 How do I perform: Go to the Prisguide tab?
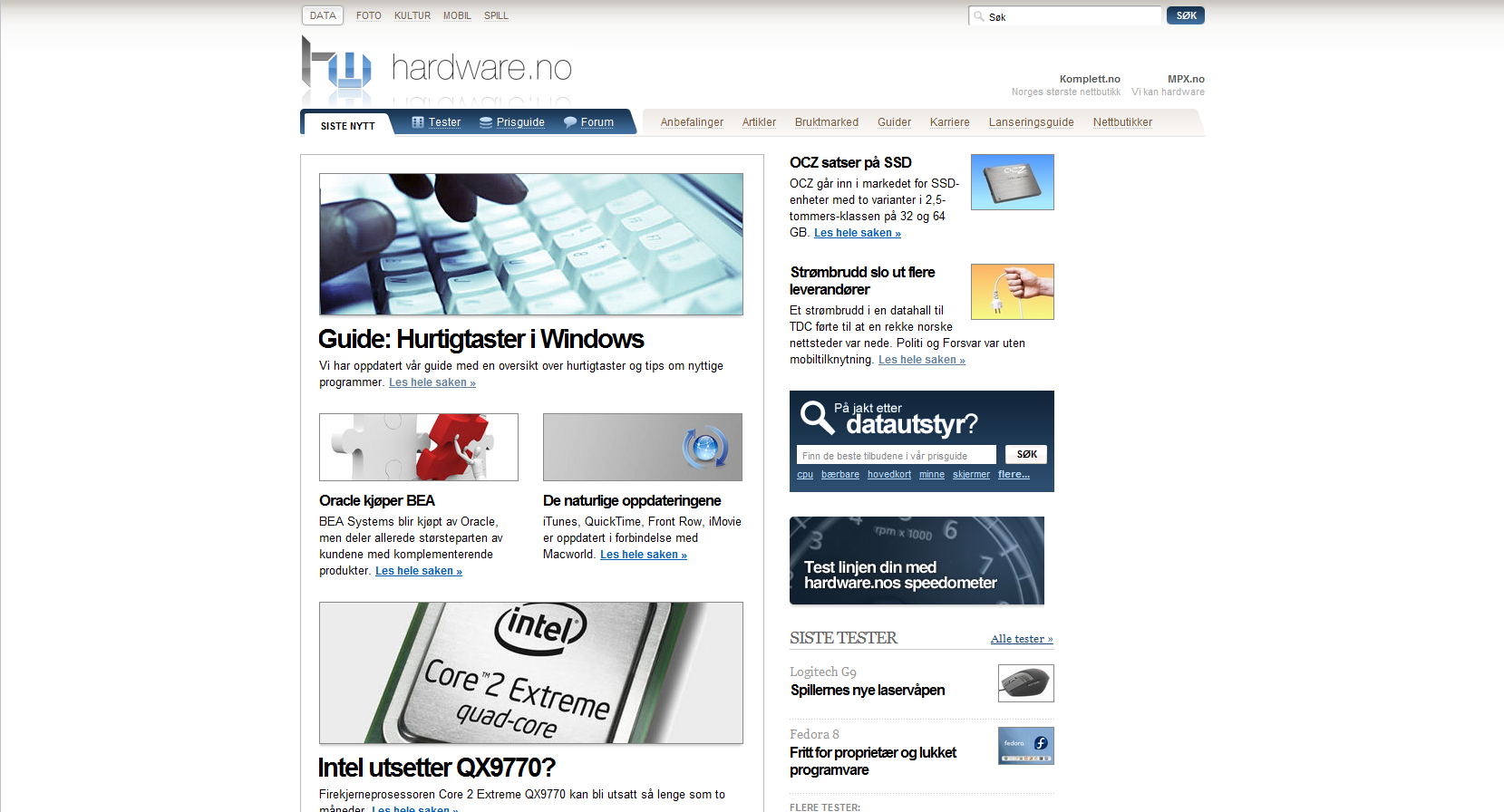click(x=520, y=122)
